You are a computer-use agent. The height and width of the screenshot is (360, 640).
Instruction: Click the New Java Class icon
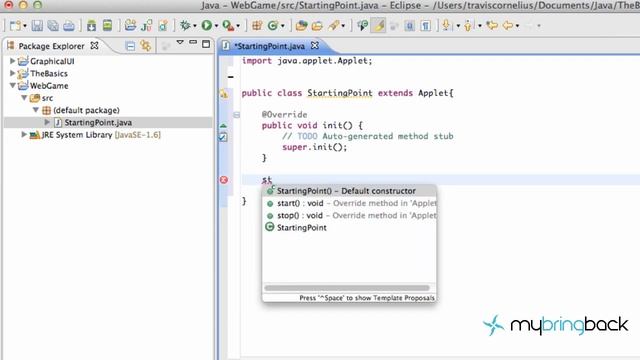click(x=273, y=25)
